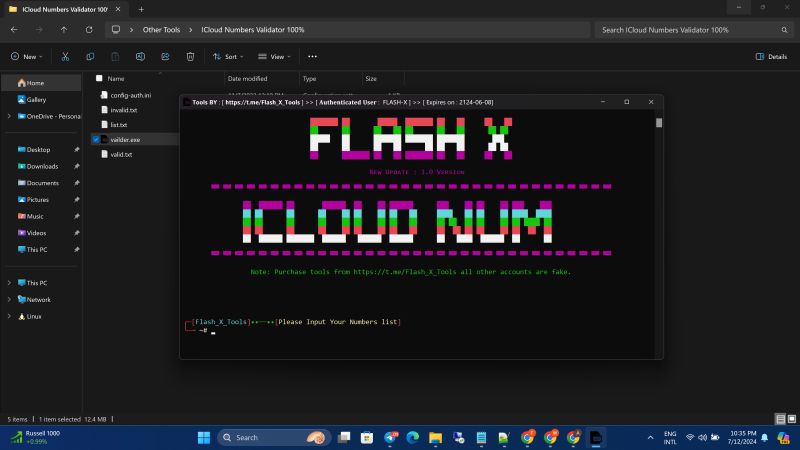This screenshot has width=800, height=450.
Task: Click chevron after Other Tools breadcrumb
Action: (x=191, y=30)
